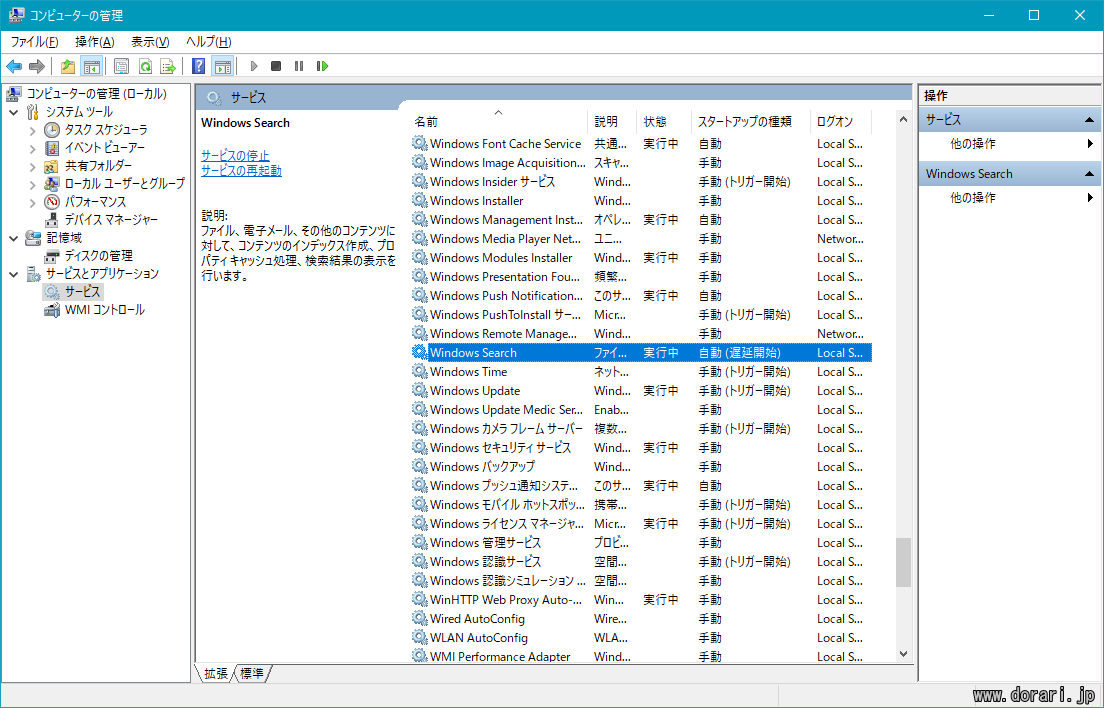The height and width of the screenshot is (708, 1104).
Task: Select ローカル ユーザーとグループ in the tree
Action: [x=125, y=184]
